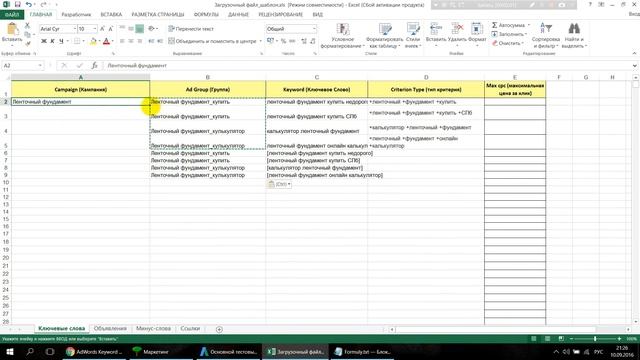Click Merge and Center (Объединить и поместить в центре)
This screenshot has width=640, height=360.
click(x=212, y=41)
